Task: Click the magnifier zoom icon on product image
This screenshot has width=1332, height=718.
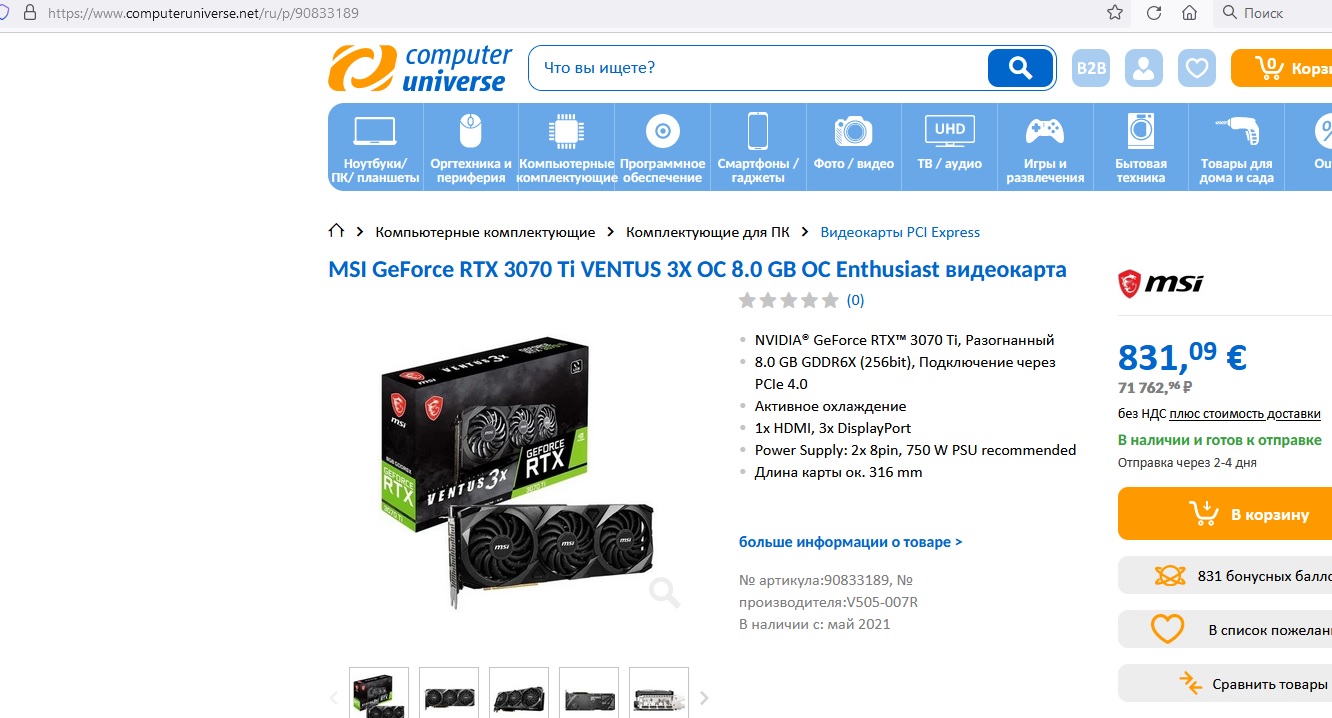Action: (x=664, y=592)
